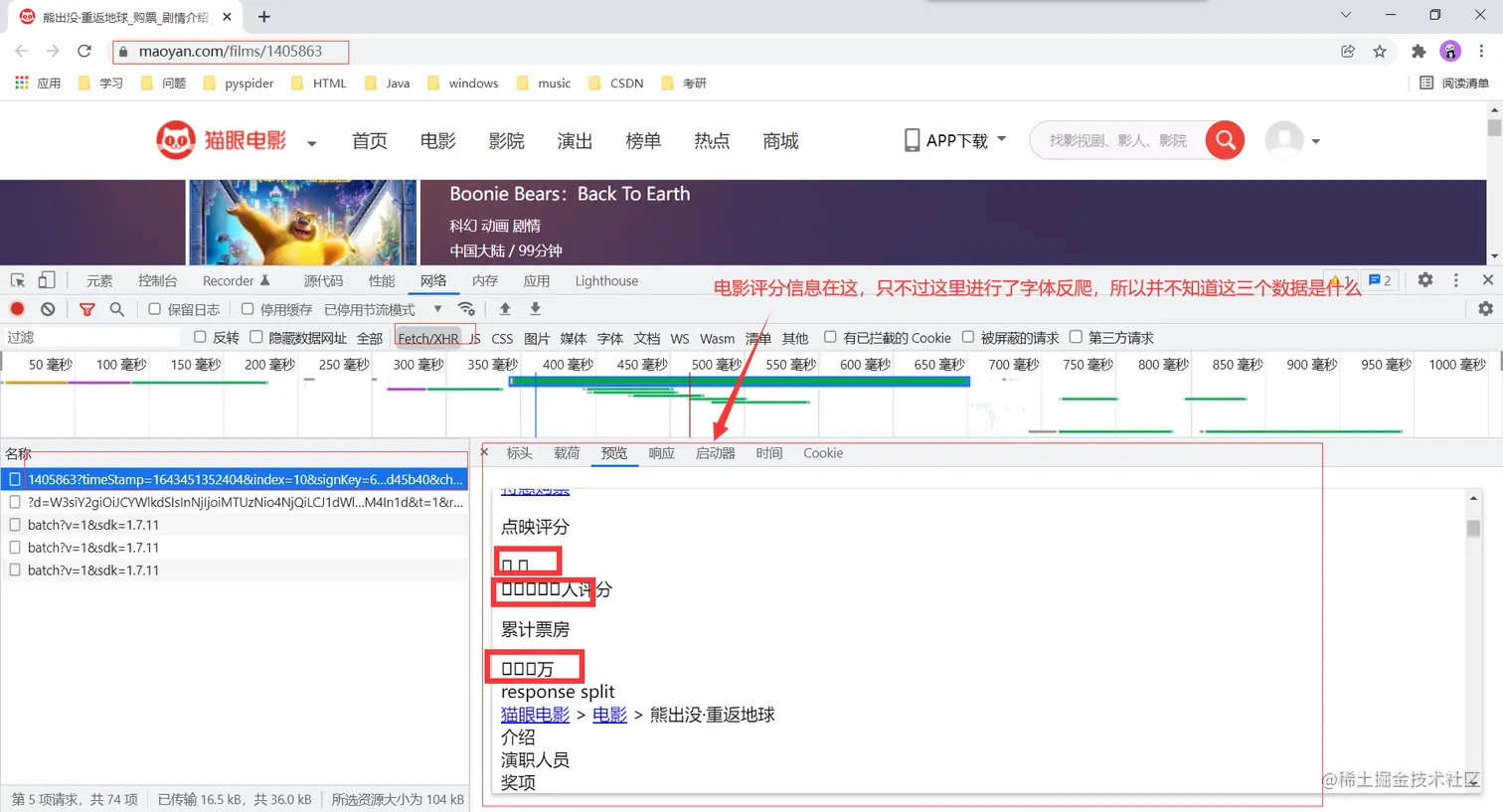The image size is (1503, 812).
Task: Open Chrome three-dot menu
Action: pos(1482,51)
